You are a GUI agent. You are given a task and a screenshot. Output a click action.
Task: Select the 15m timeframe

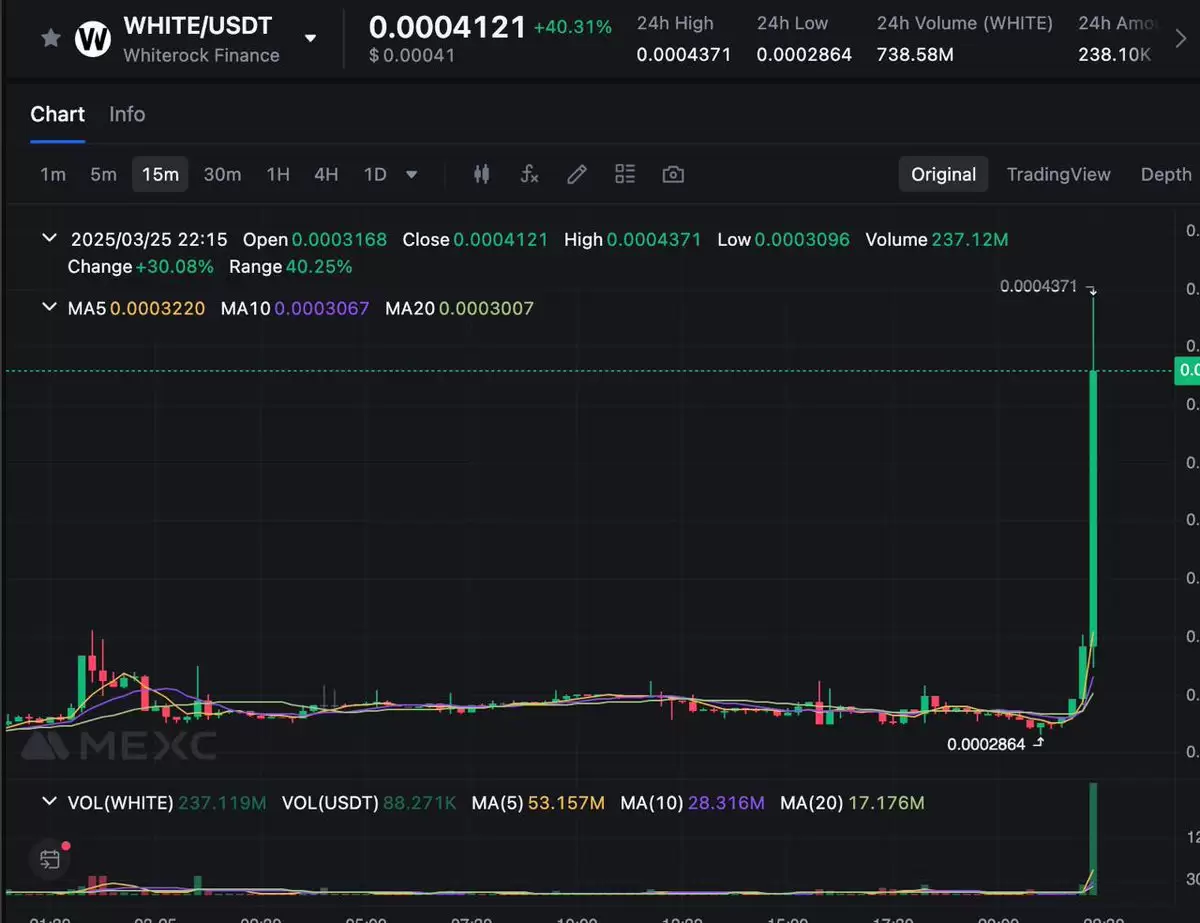click(160, 174)
